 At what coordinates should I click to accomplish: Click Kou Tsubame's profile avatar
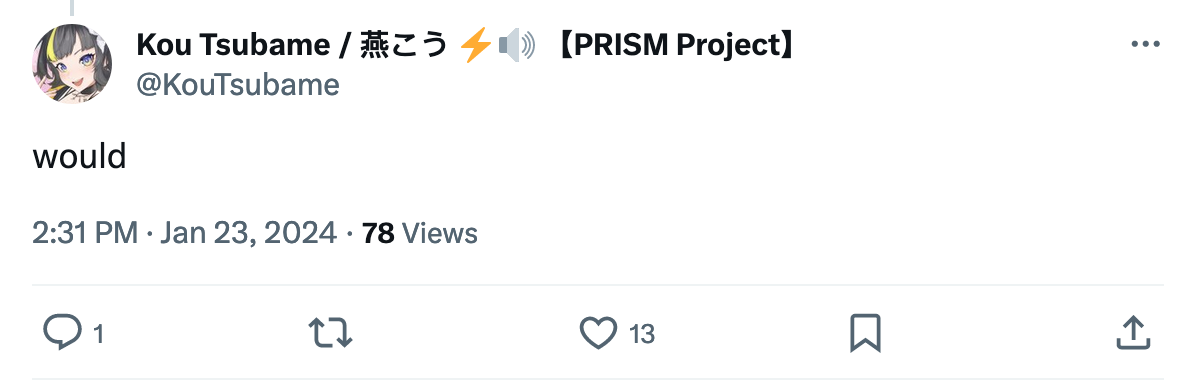point(72,64)
